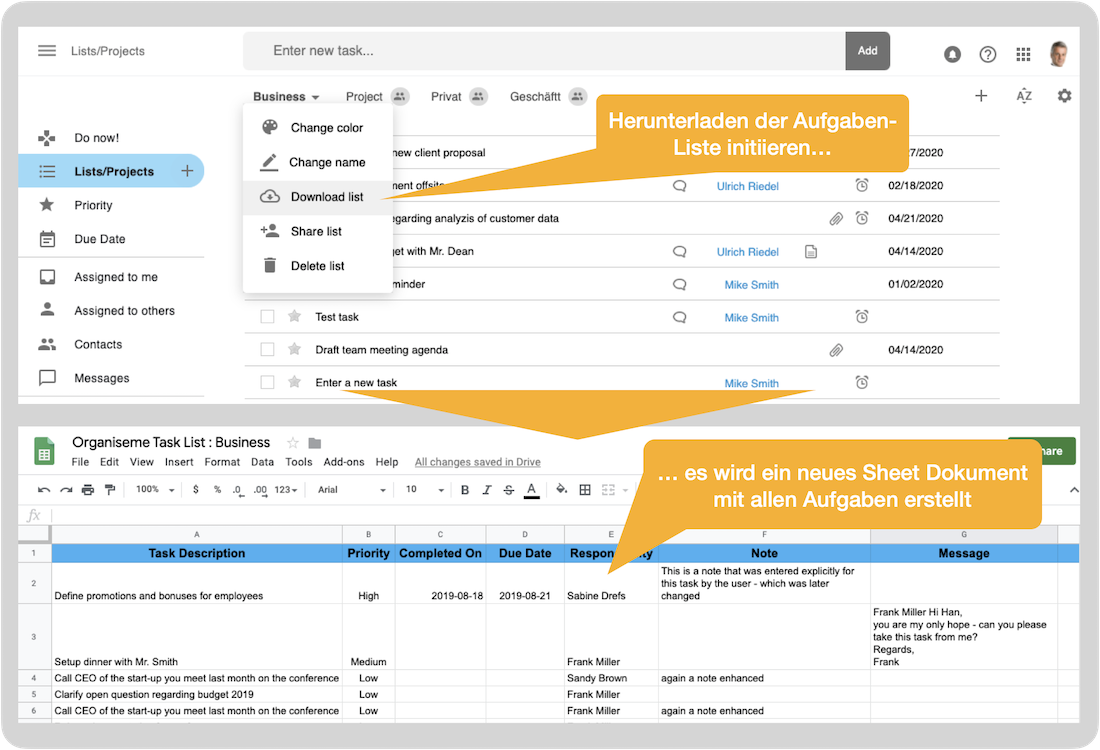
Task: Tick checkbox for Enter a new task
Action: 267,382
